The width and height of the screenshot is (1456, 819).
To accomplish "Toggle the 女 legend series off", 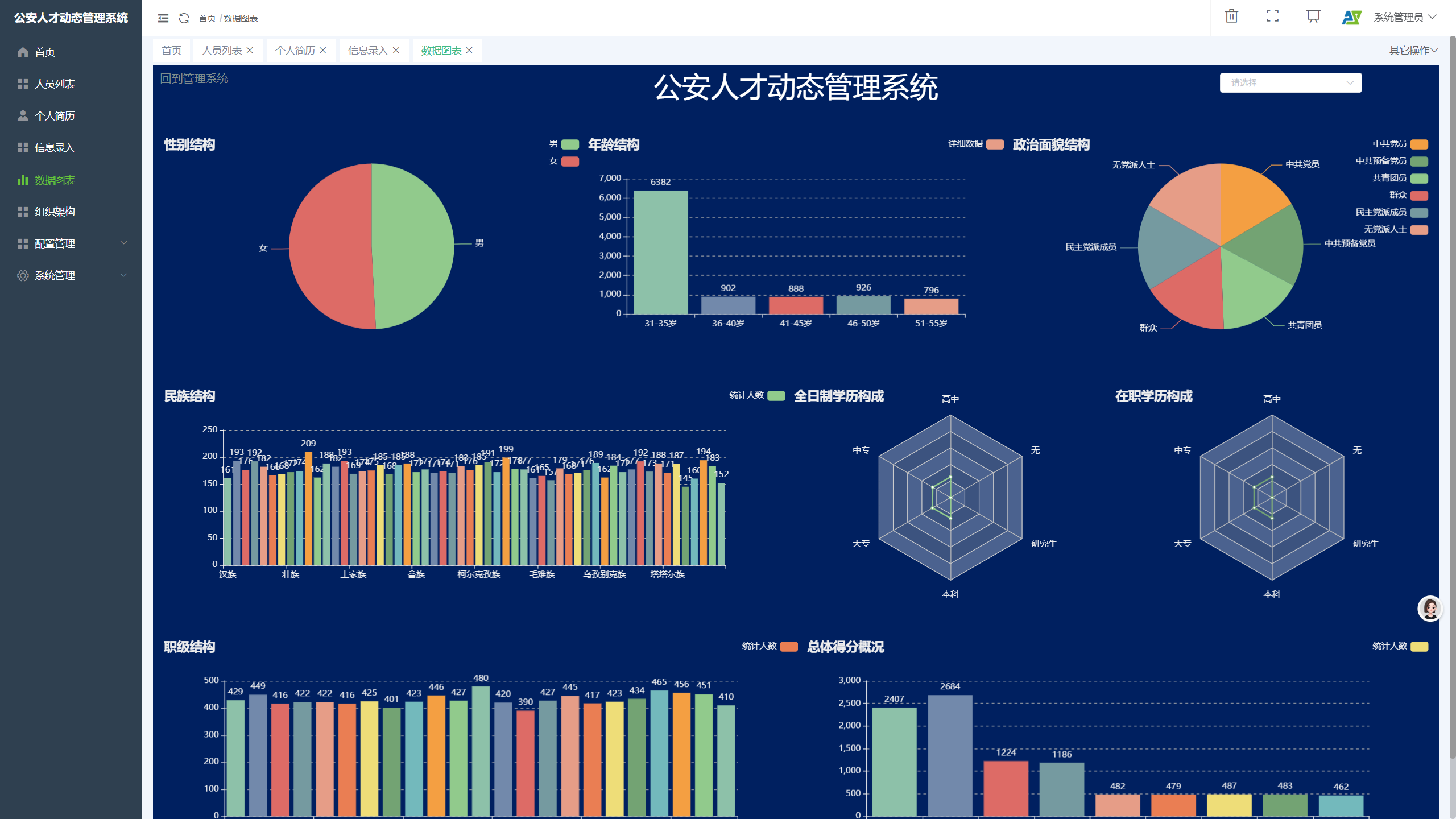I will point(570,162).
